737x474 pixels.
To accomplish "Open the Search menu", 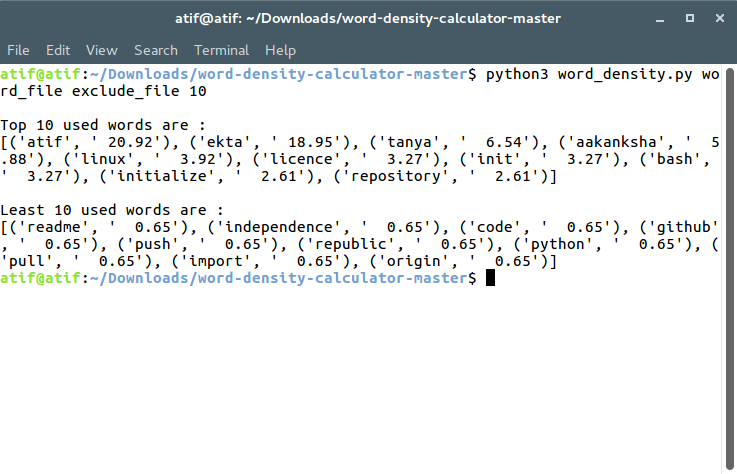I will (x=156, y=50).
